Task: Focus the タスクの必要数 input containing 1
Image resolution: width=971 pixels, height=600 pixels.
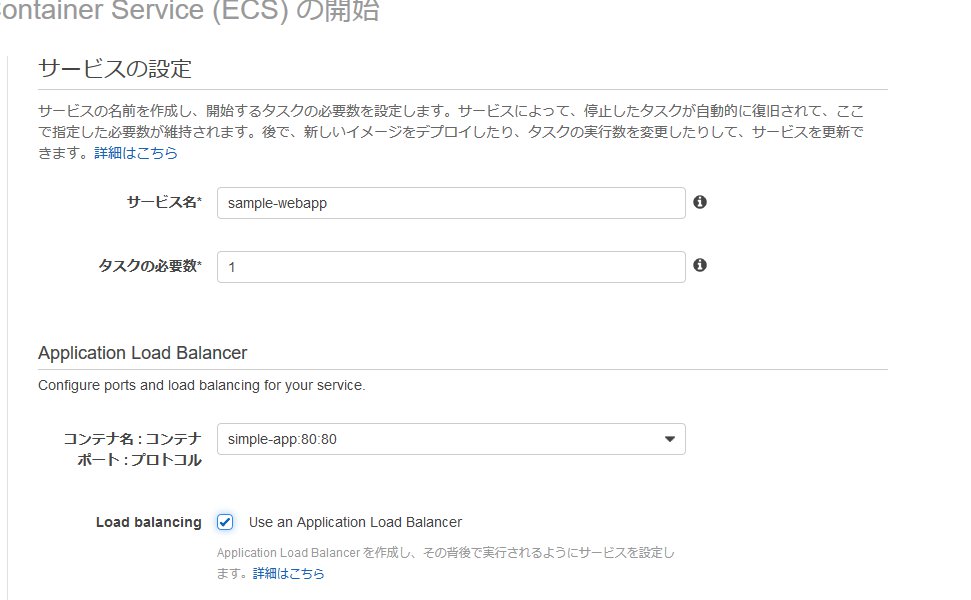Action: click(450, 267)
